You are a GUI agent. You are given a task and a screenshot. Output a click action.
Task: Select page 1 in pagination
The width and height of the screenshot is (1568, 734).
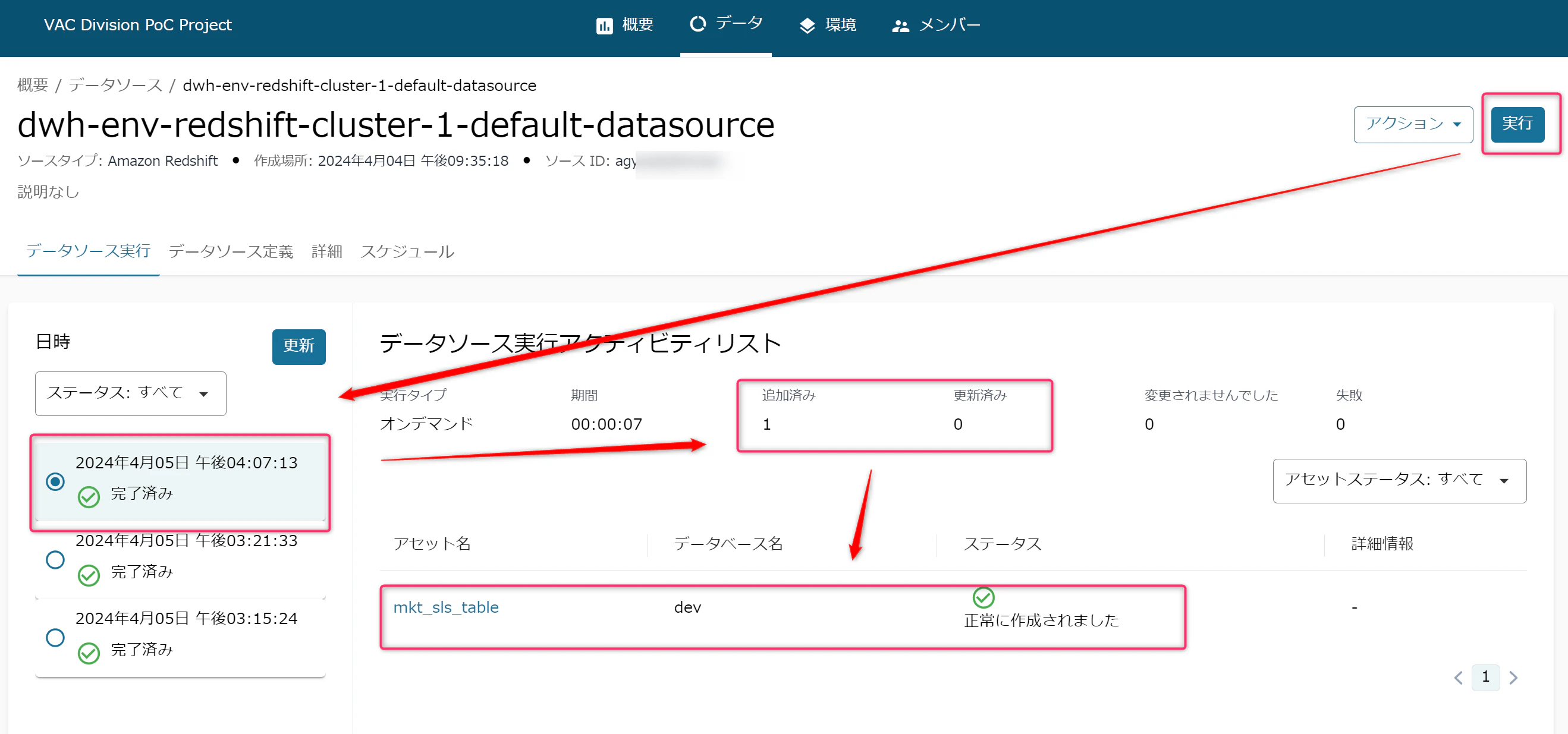(x=1486, y=677)
